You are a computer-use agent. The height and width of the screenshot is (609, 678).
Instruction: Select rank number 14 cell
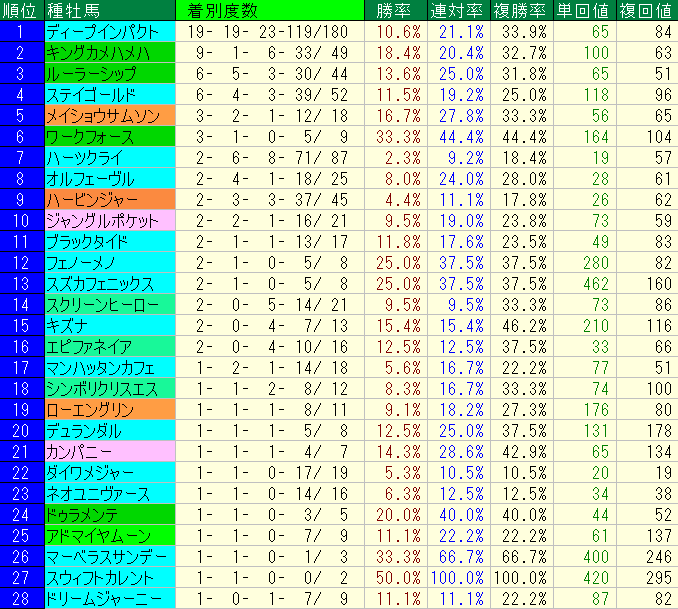point(22,305)
